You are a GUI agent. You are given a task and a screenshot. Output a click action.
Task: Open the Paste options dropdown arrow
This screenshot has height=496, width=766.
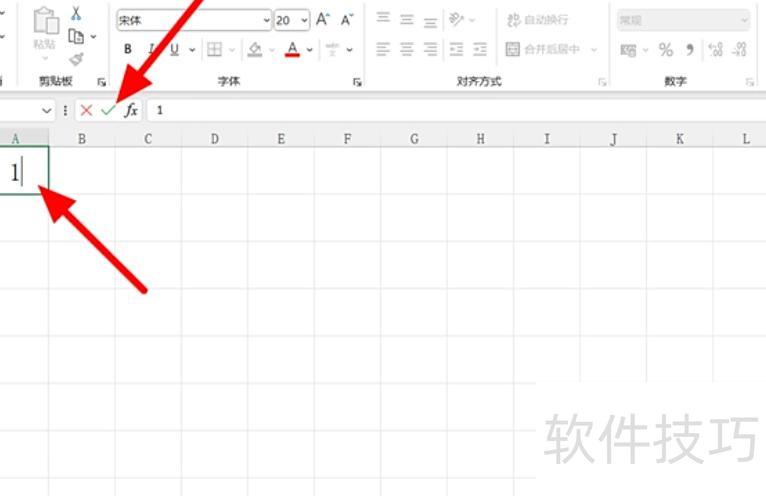click(x=45, y=59)
